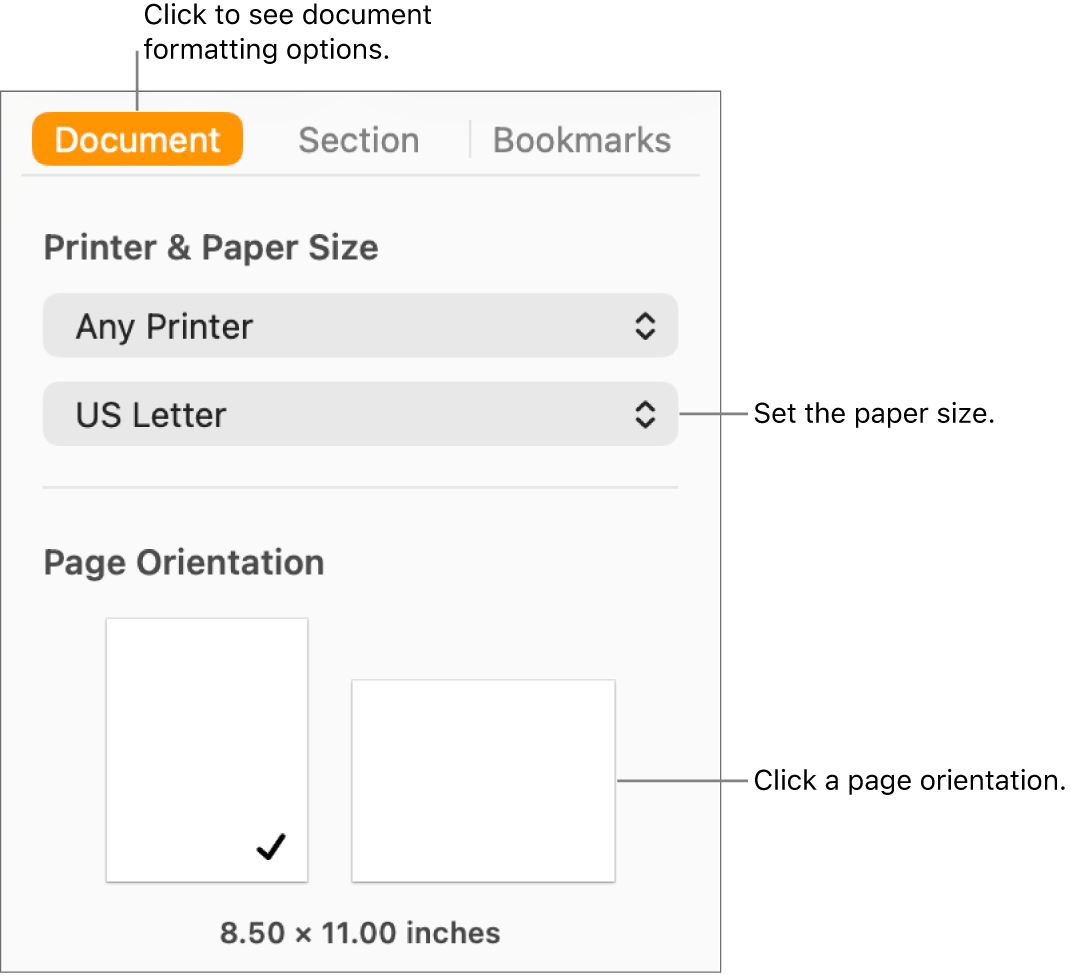Click the checkmark on the portrait thumbnail
The image size is (1071, 975).
coord(269,847)
